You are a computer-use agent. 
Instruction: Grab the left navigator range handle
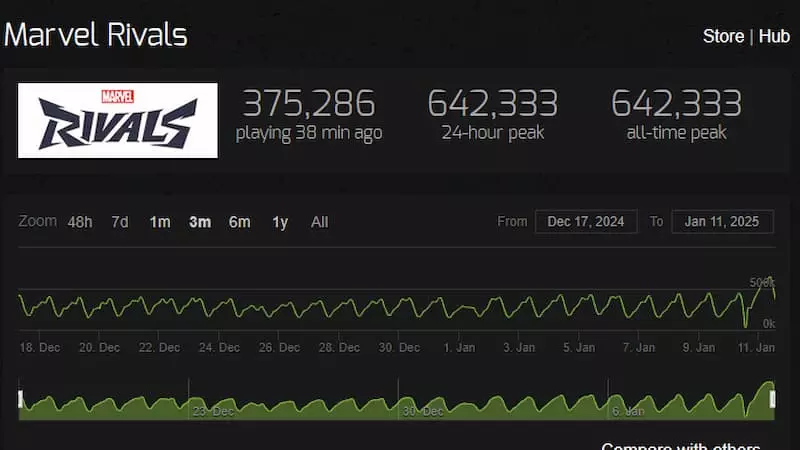(x=20, y=399)
